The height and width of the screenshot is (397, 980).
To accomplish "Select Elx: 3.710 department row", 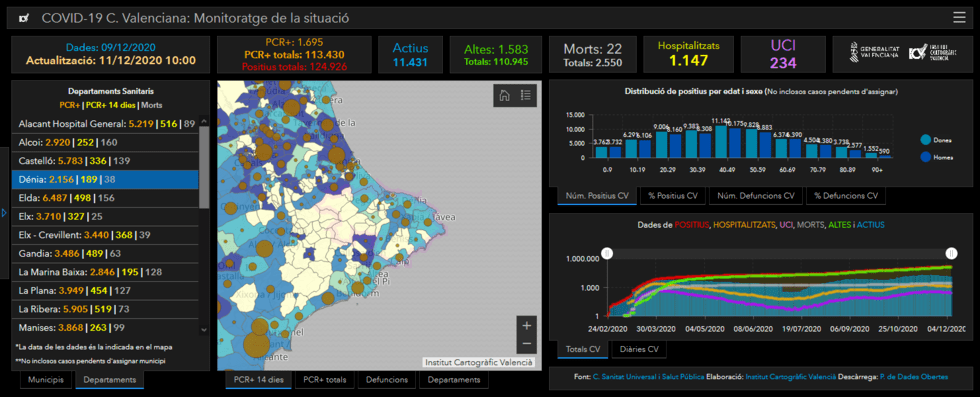I will [x=105, y=216].
